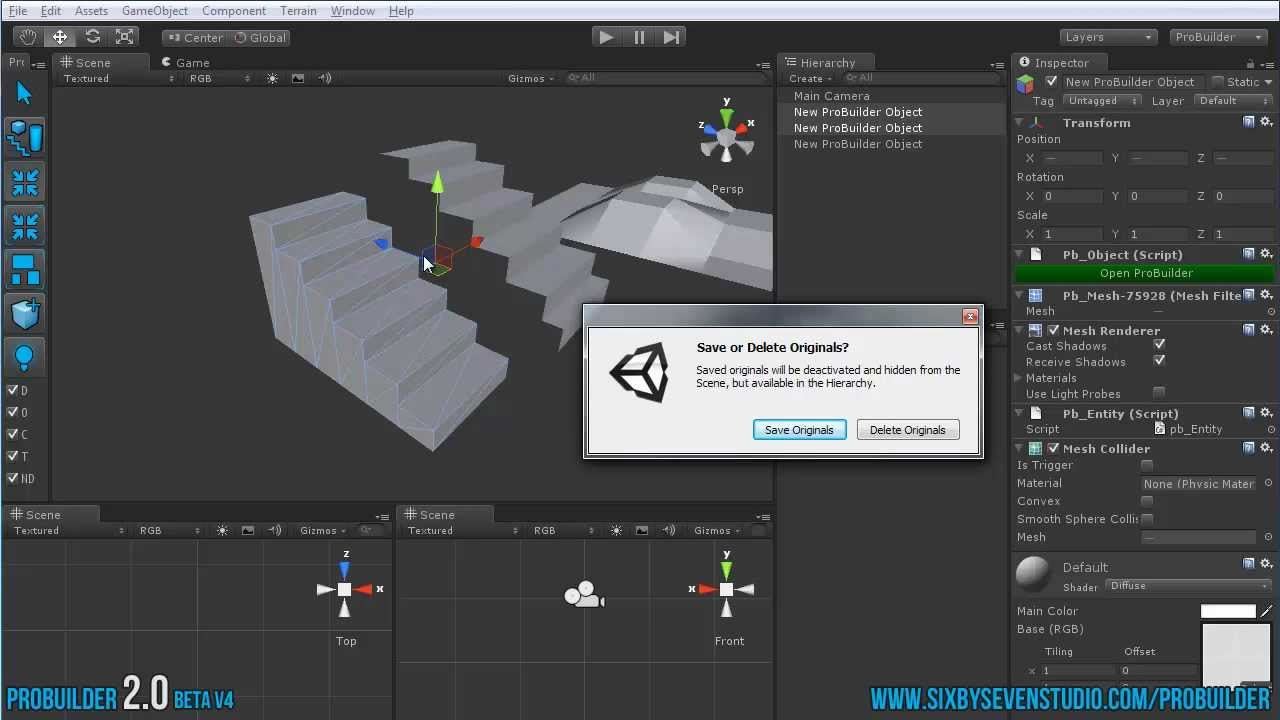Open Mesh Renderer gear settings

(1266, 330)
